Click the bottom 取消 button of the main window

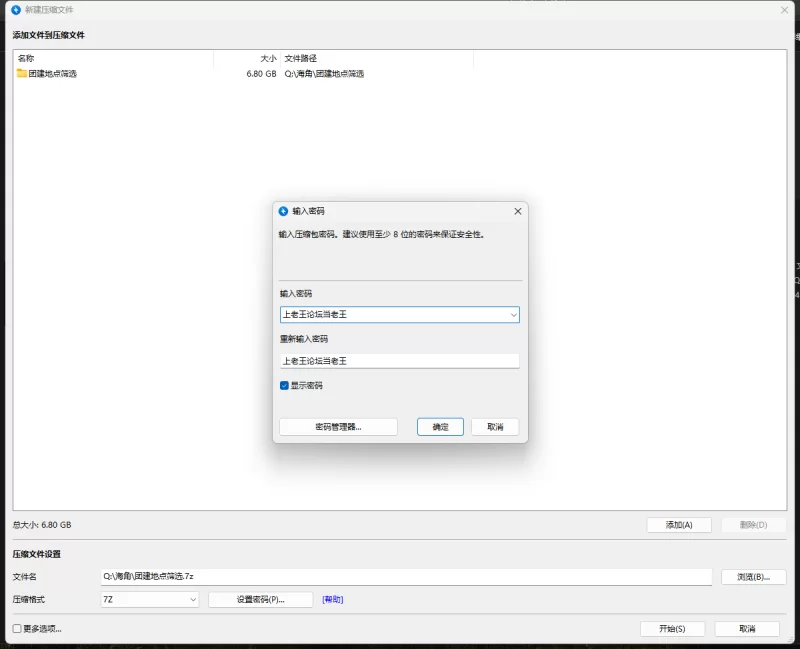point(747,629)
